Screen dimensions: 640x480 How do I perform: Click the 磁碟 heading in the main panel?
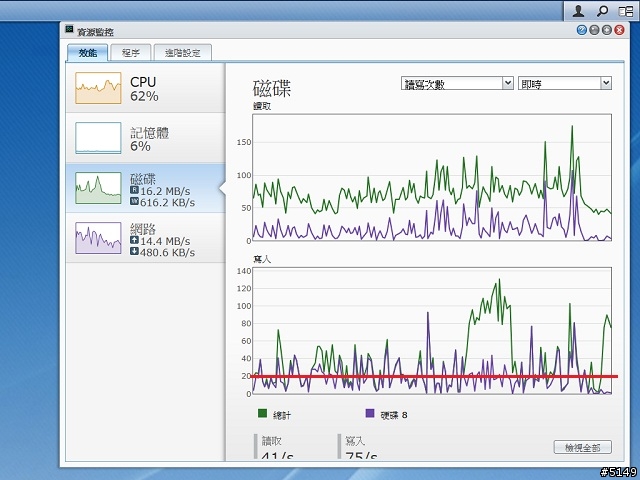(272, 88)
